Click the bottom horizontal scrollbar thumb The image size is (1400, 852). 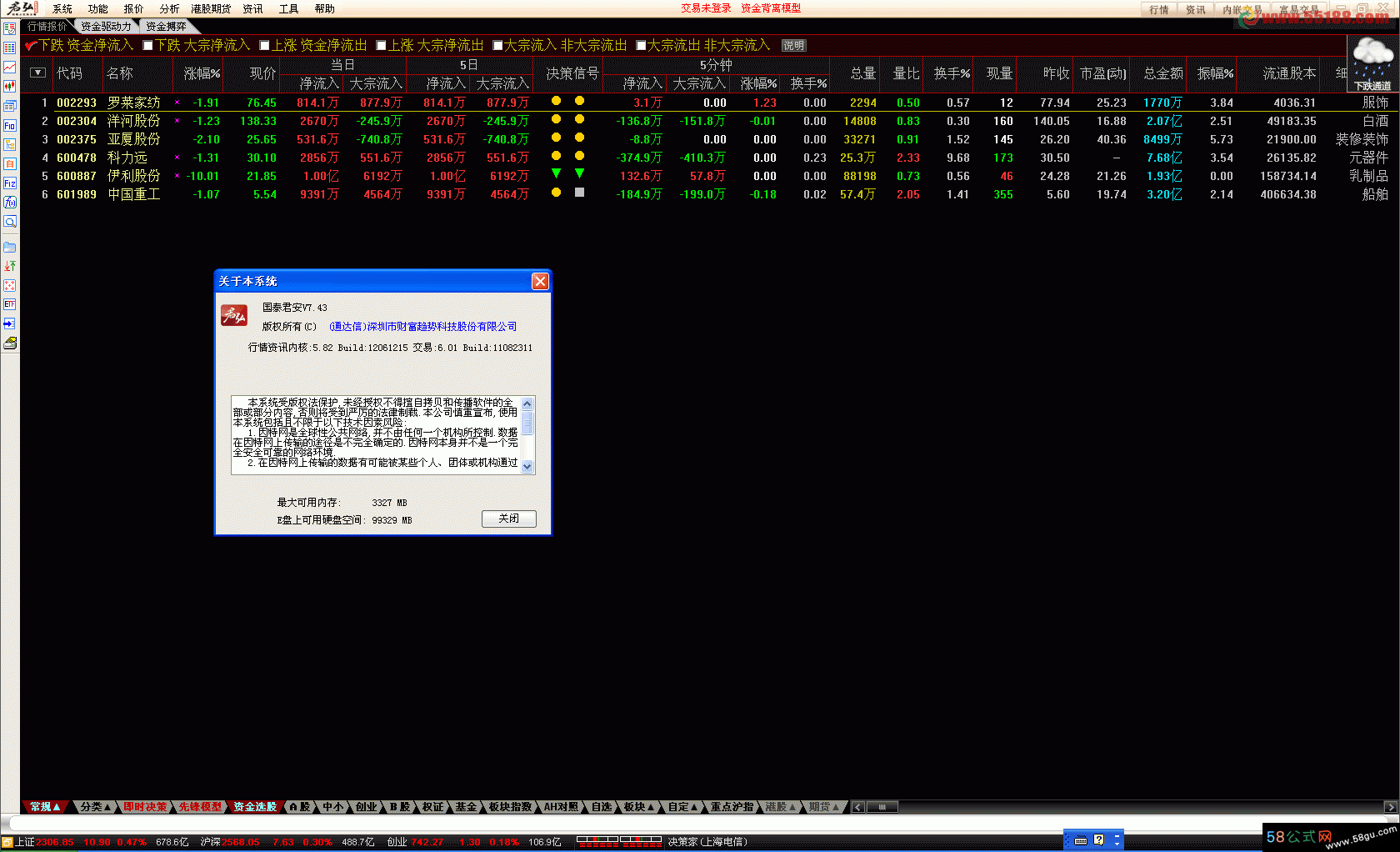click(x=882, y=807)
